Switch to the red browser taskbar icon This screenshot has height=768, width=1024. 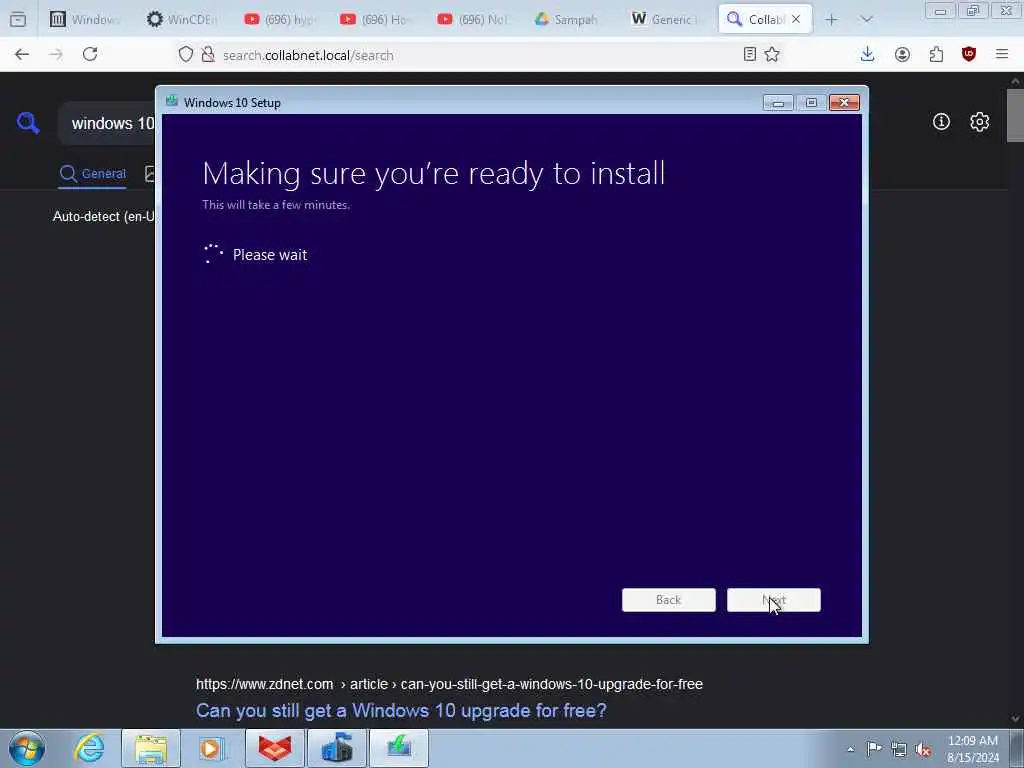274,748
